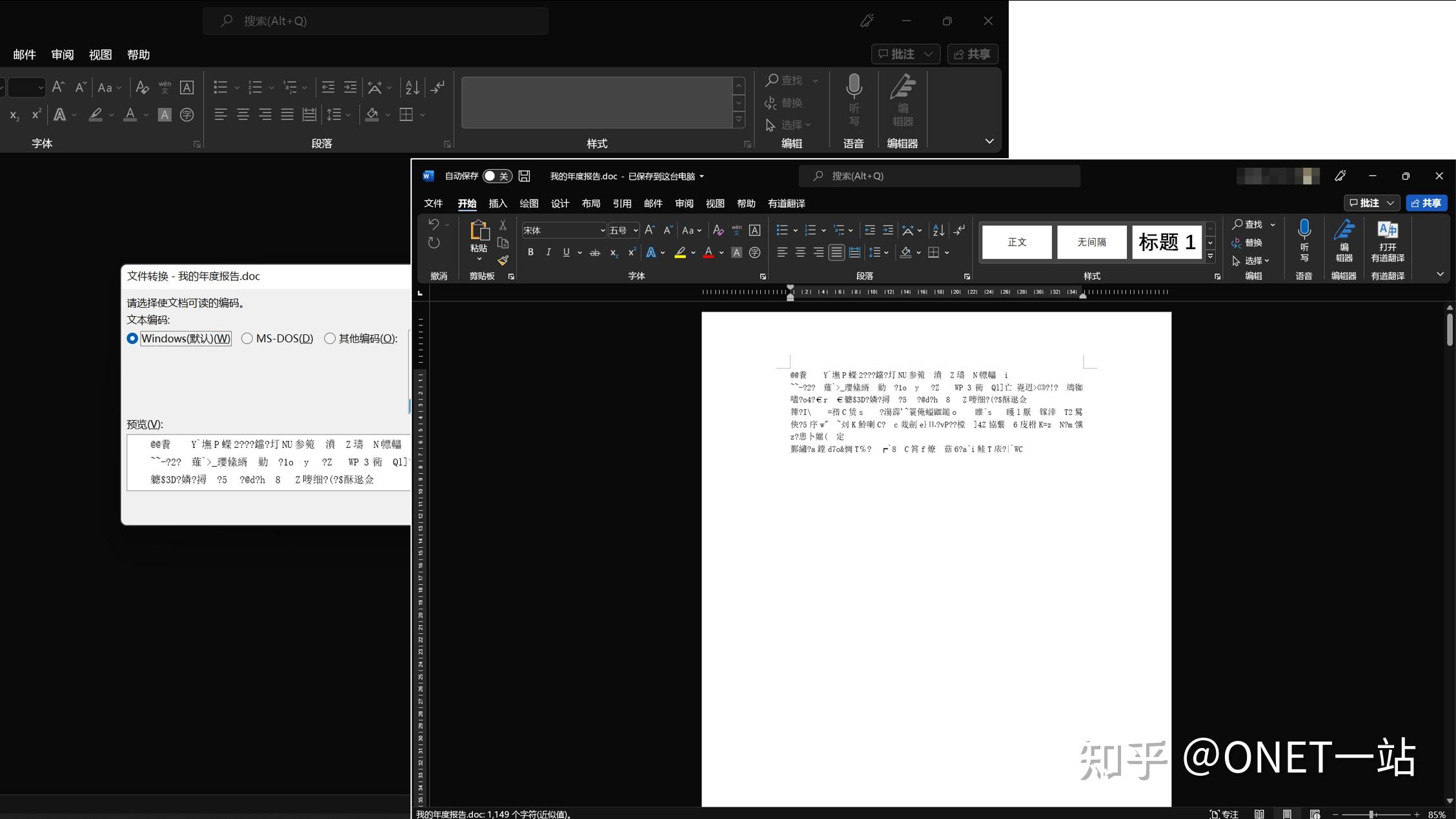
Task: Click the Format Painter brush icon
Action: click(x=503, y=260)
